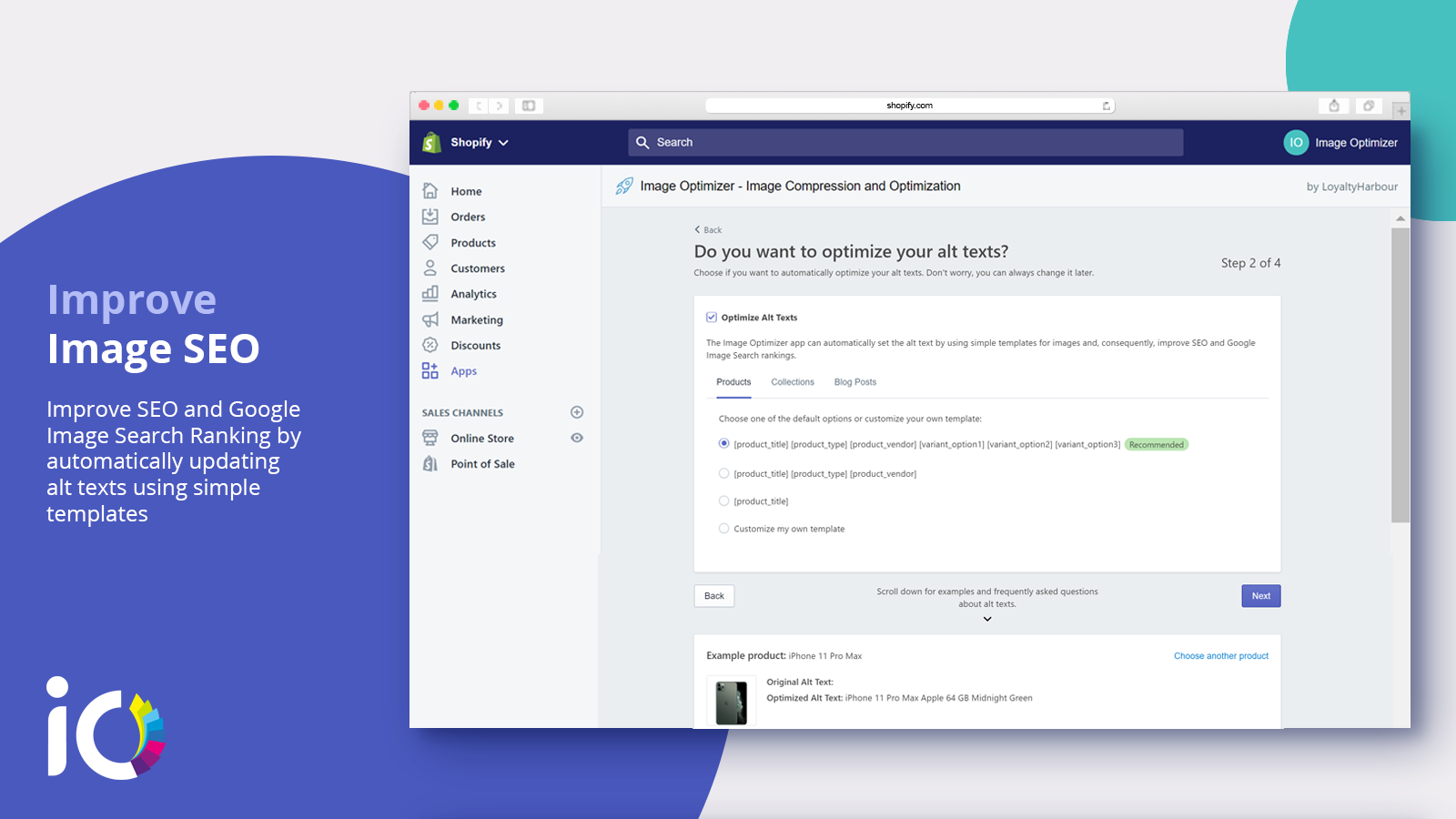Add sales channel with plus icon

tap(577, 412)
